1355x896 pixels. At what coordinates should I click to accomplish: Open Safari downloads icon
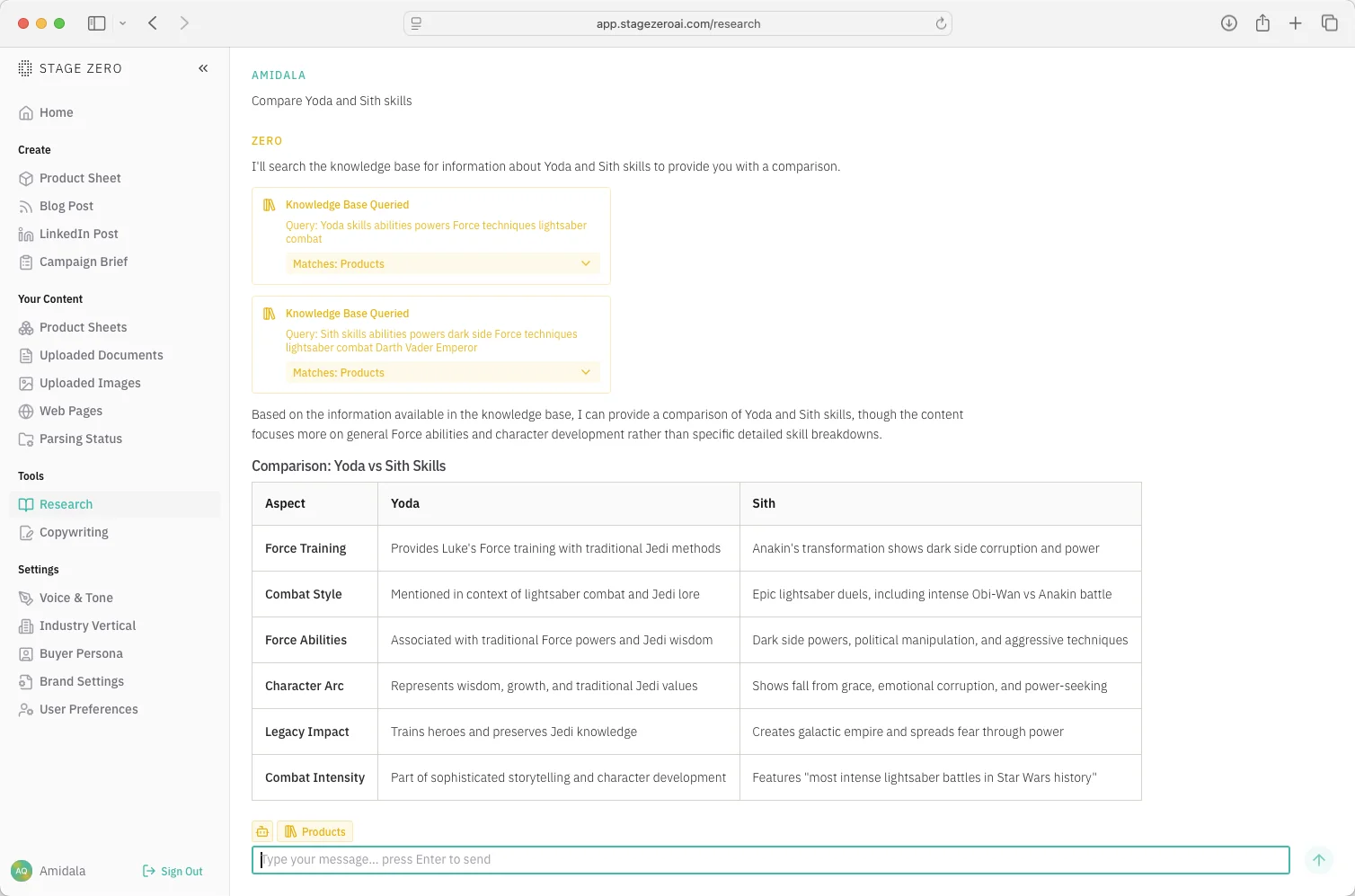tap(1228, 23)
